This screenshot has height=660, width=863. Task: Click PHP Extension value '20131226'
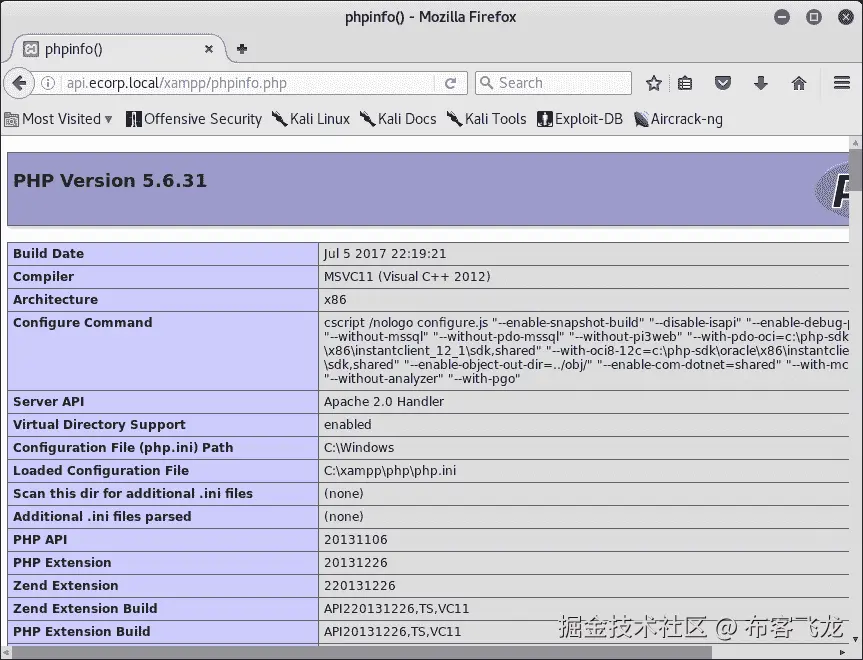(356, 563)
